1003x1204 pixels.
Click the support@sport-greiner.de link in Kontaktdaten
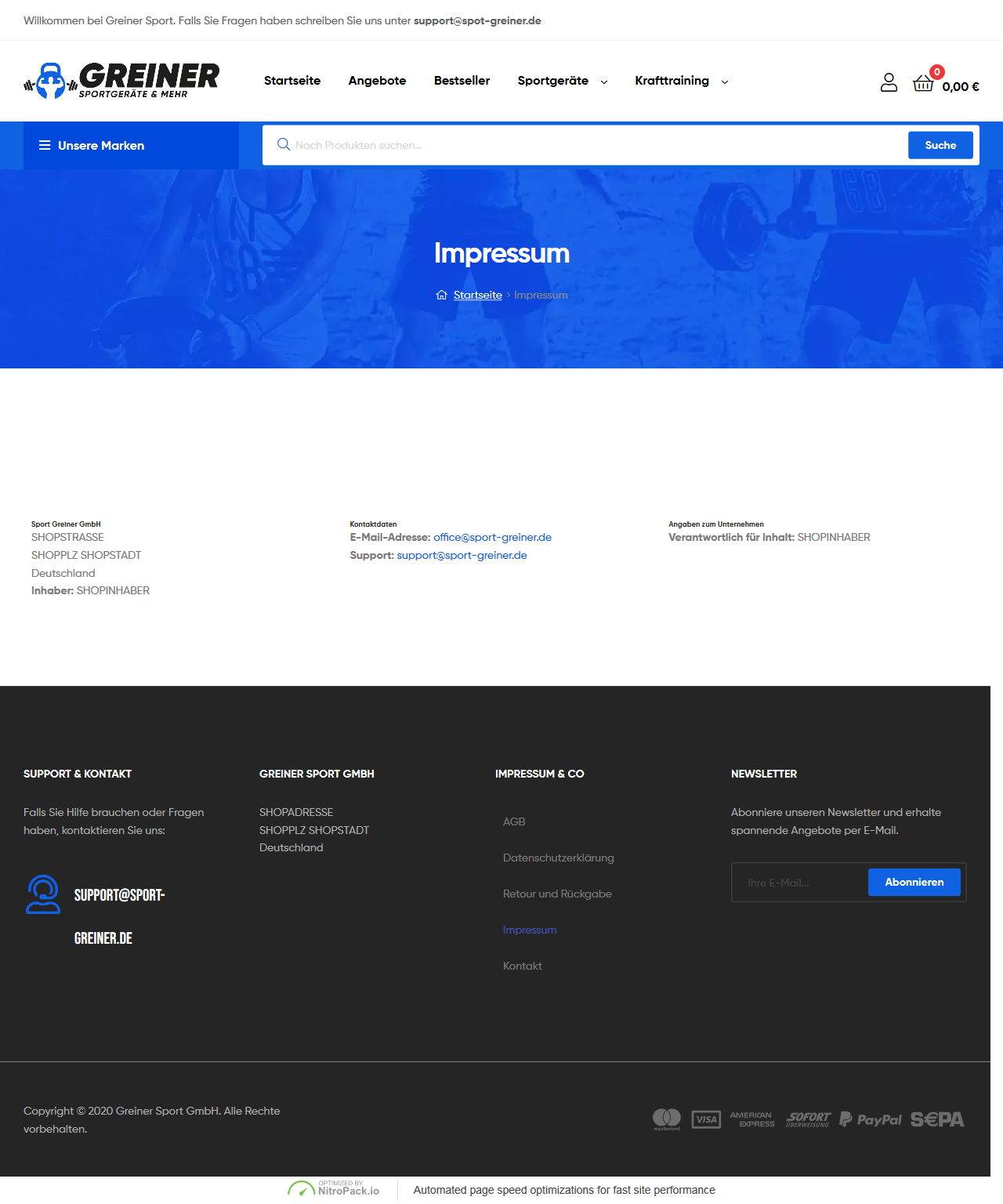[462, 555]
